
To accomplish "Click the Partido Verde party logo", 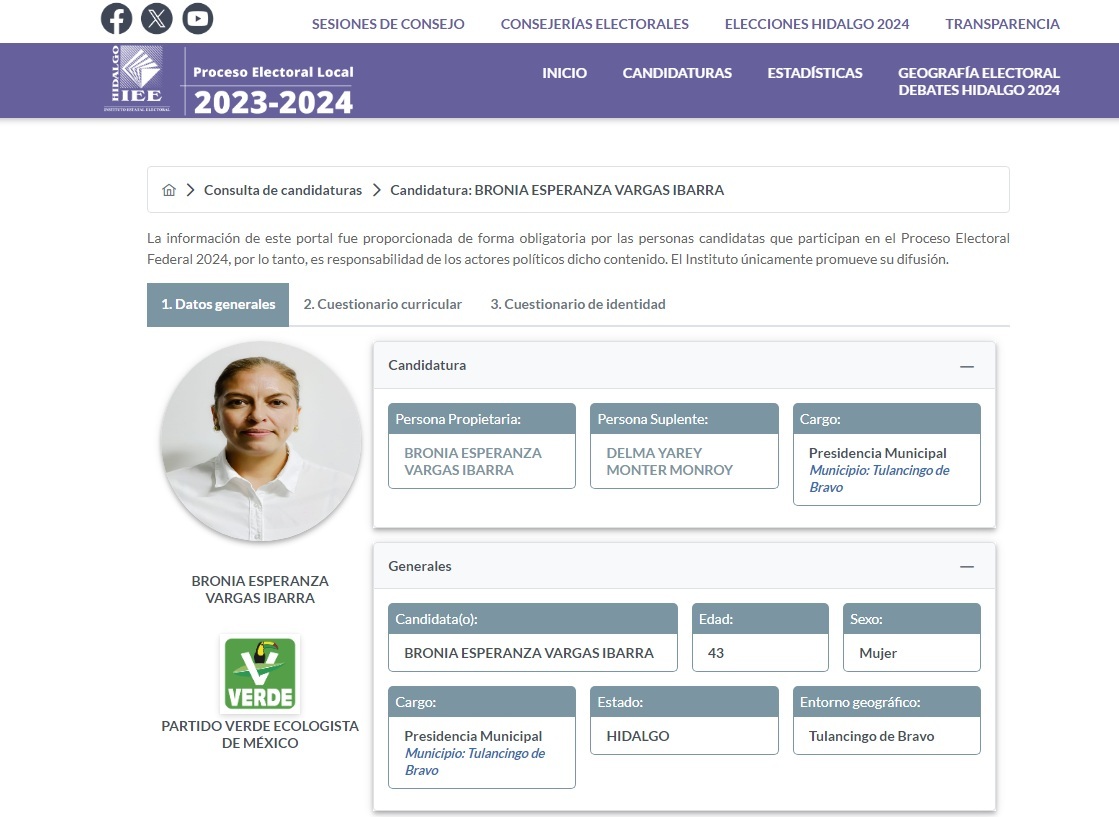I will click(x=260, y=673).
